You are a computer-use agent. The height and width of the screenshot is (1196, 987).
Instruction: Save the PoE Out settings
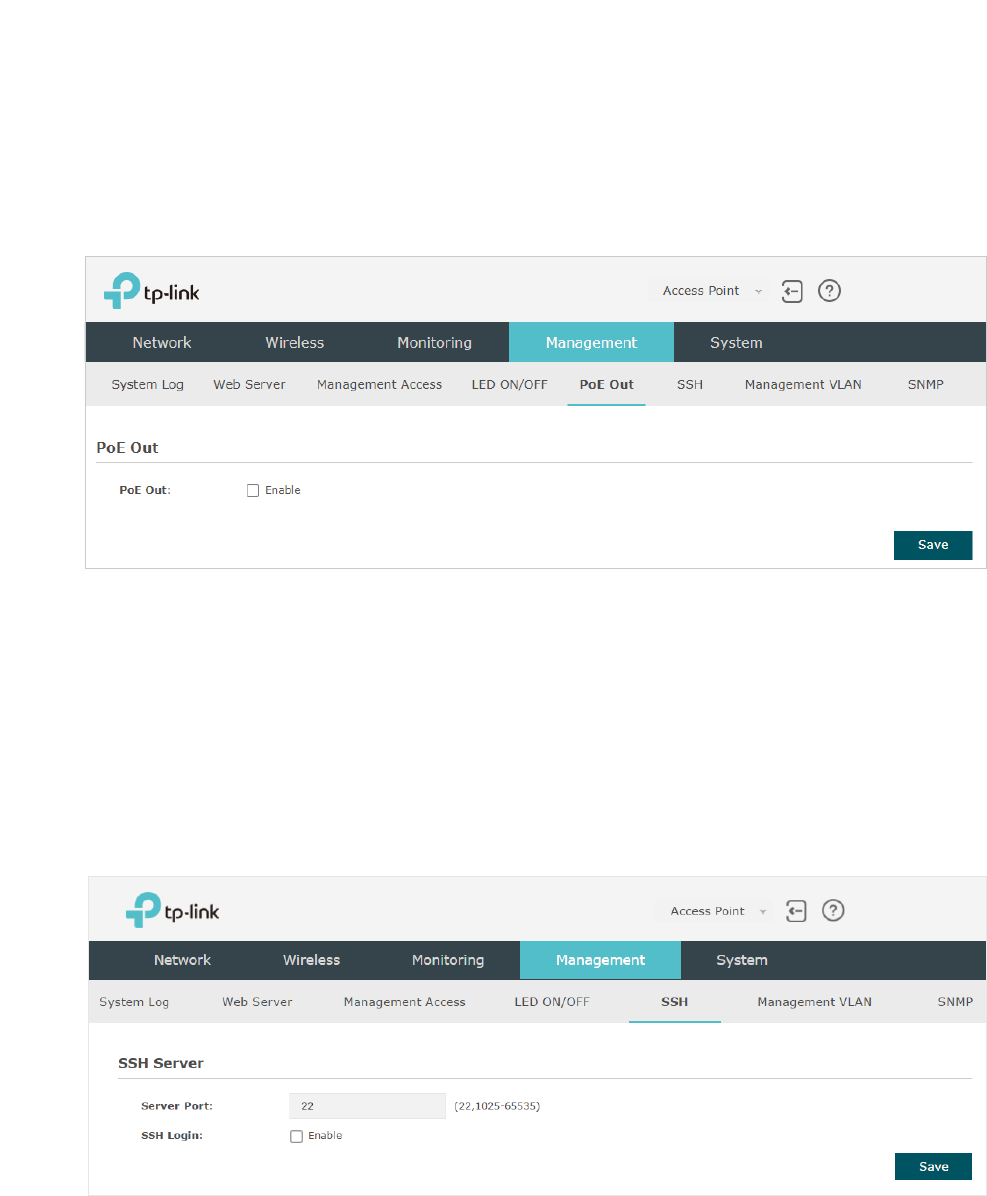tap(933, 545)
